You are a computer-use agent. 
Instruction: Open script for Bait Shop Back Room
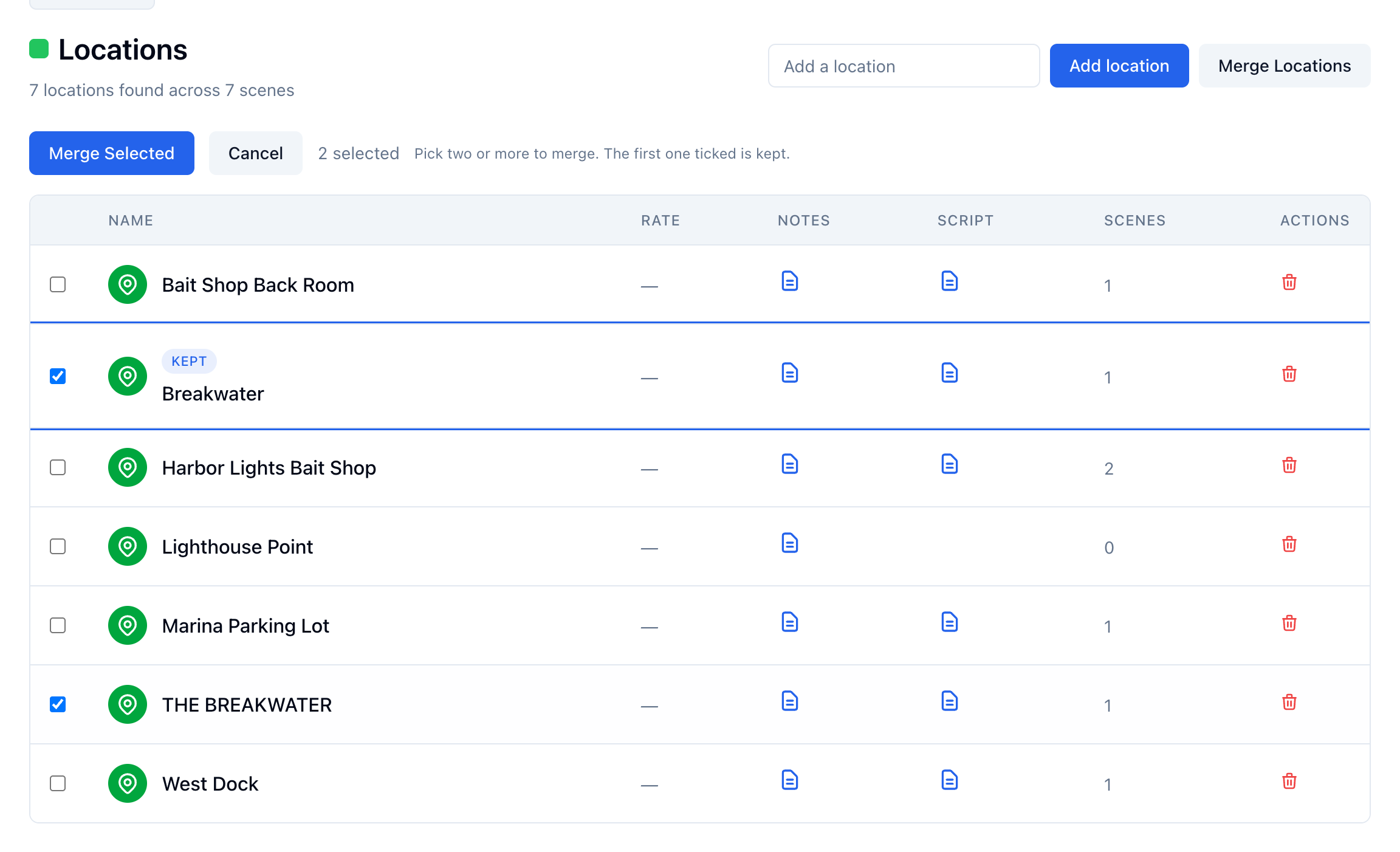(949, 281)
